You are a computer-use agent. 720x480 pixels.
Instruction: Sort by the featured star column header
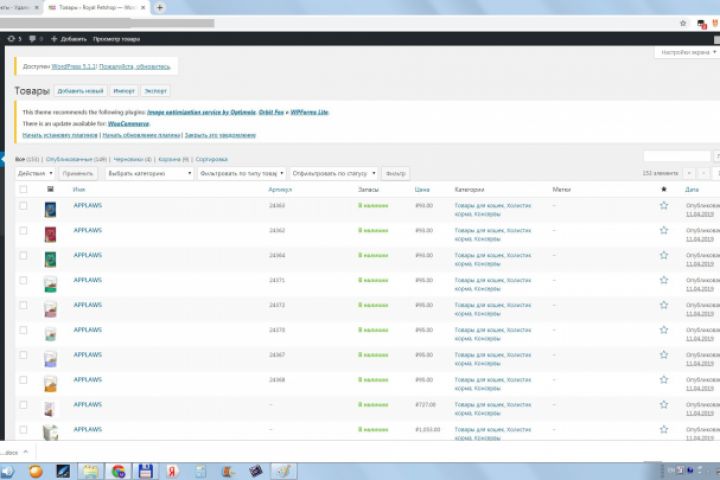[x=664, y=189]
